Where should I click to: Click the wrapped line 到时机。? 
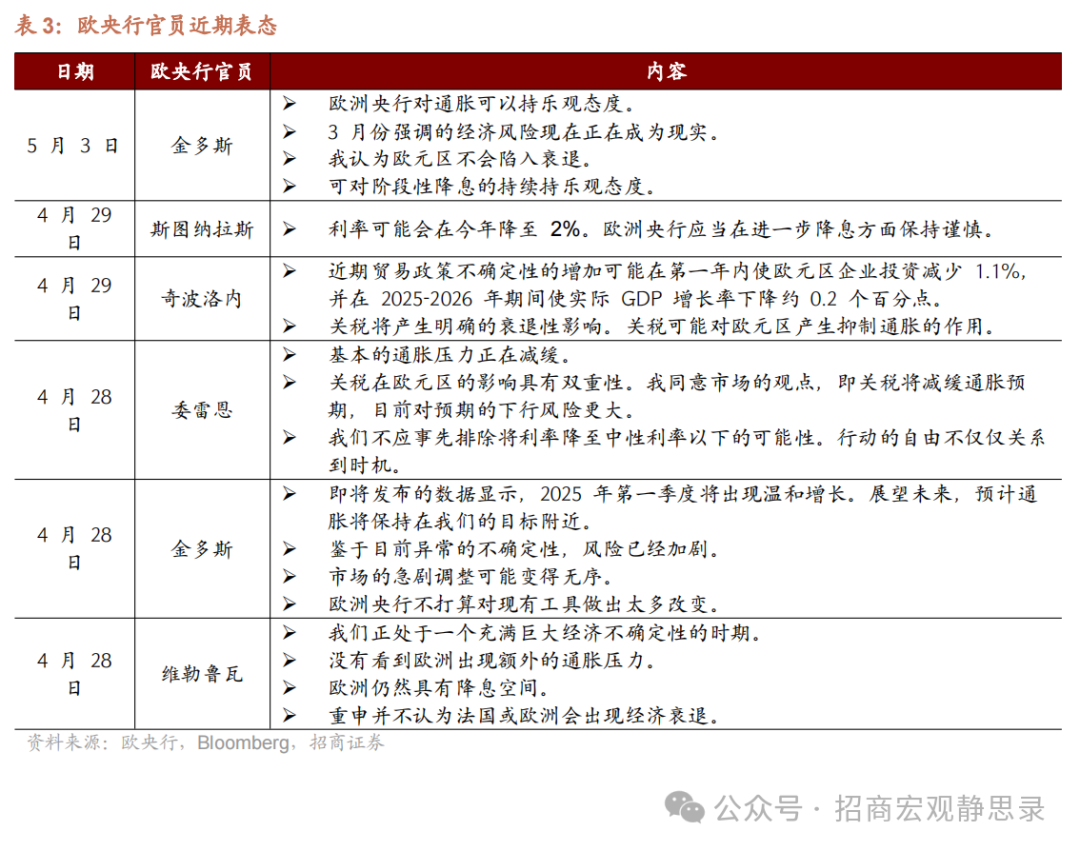tap(364, 465)
